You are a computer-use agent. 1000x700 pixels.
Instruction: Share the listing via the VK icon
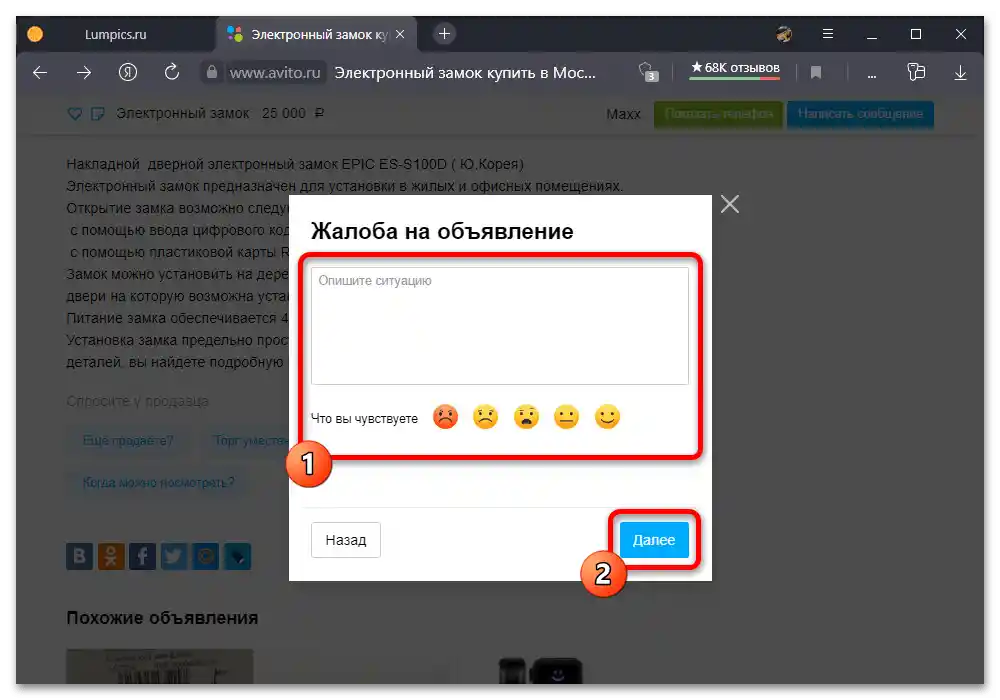79,556
